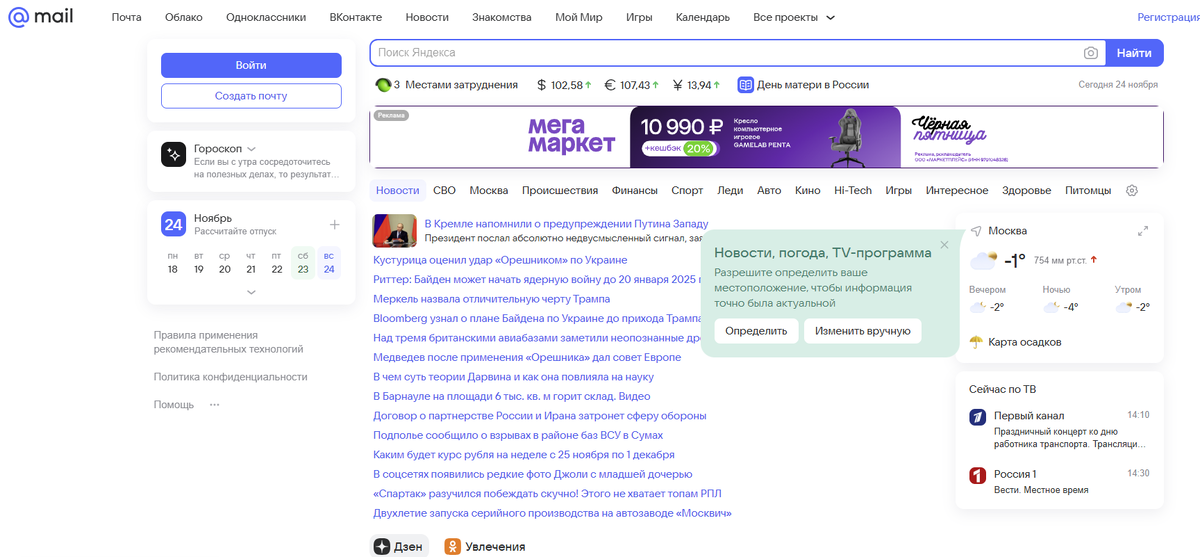Read news about Меркель и Трампа
This screenshot has height=557, width=1200.
click(492, 299)
